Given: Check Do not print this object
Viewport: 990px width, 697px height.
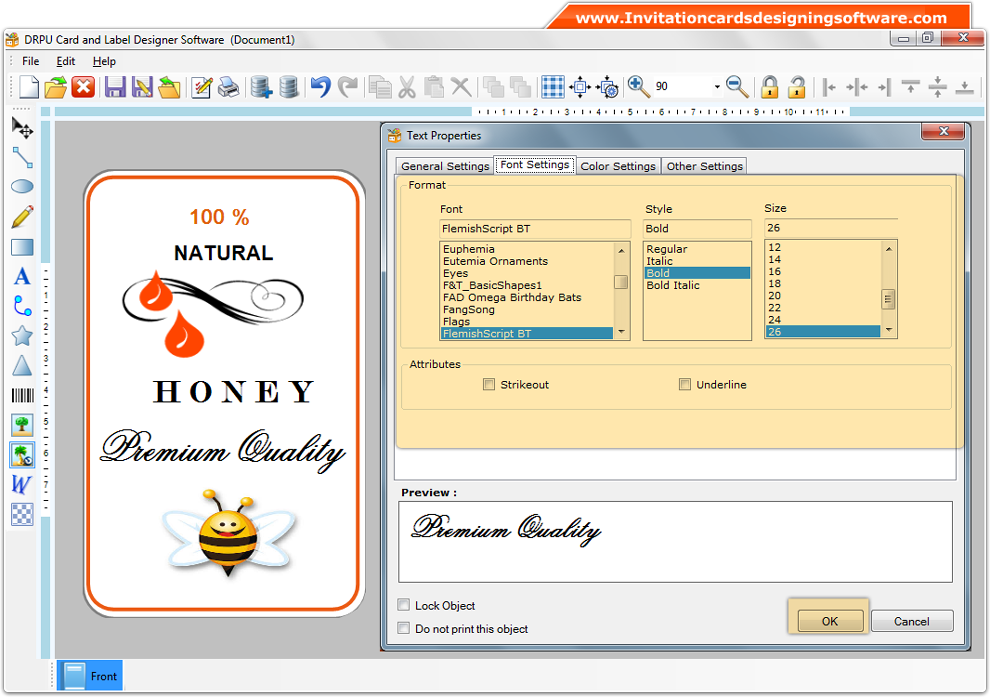Looking at the screenshot, I should click(x=404, y=627).
